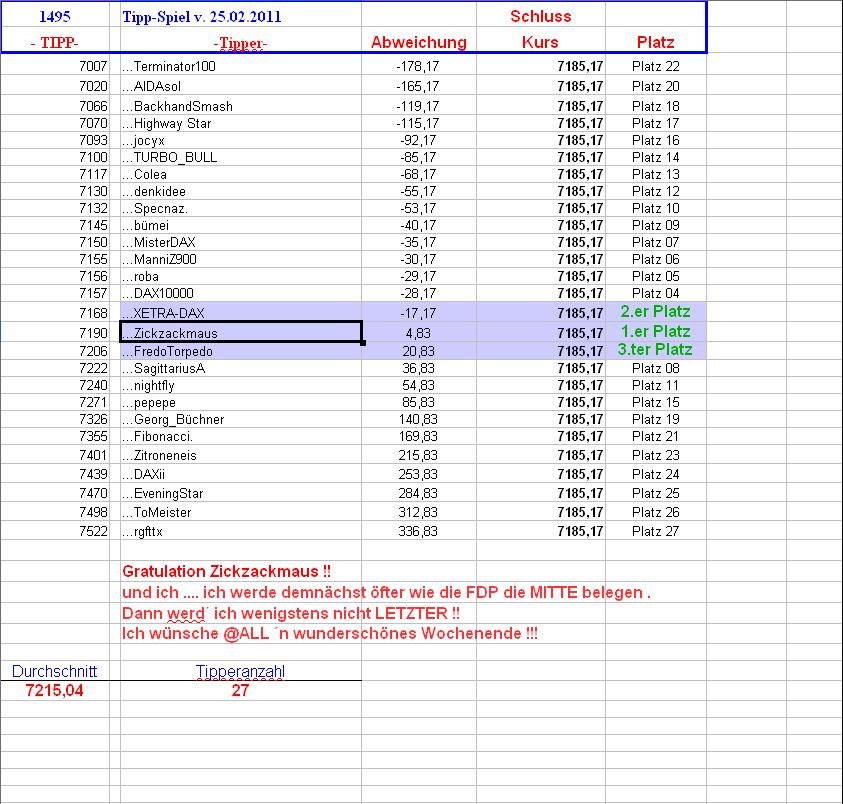Select deviation value 4,83

pos(418,333)
